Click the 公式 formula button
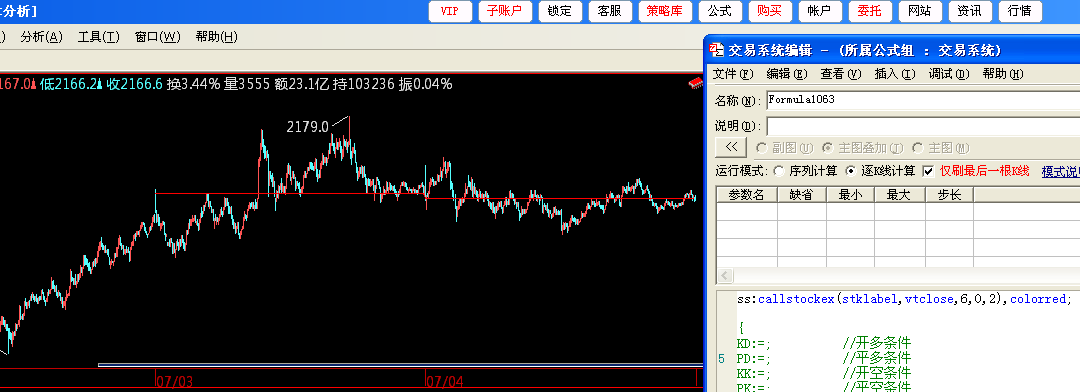 pos(720,11)
